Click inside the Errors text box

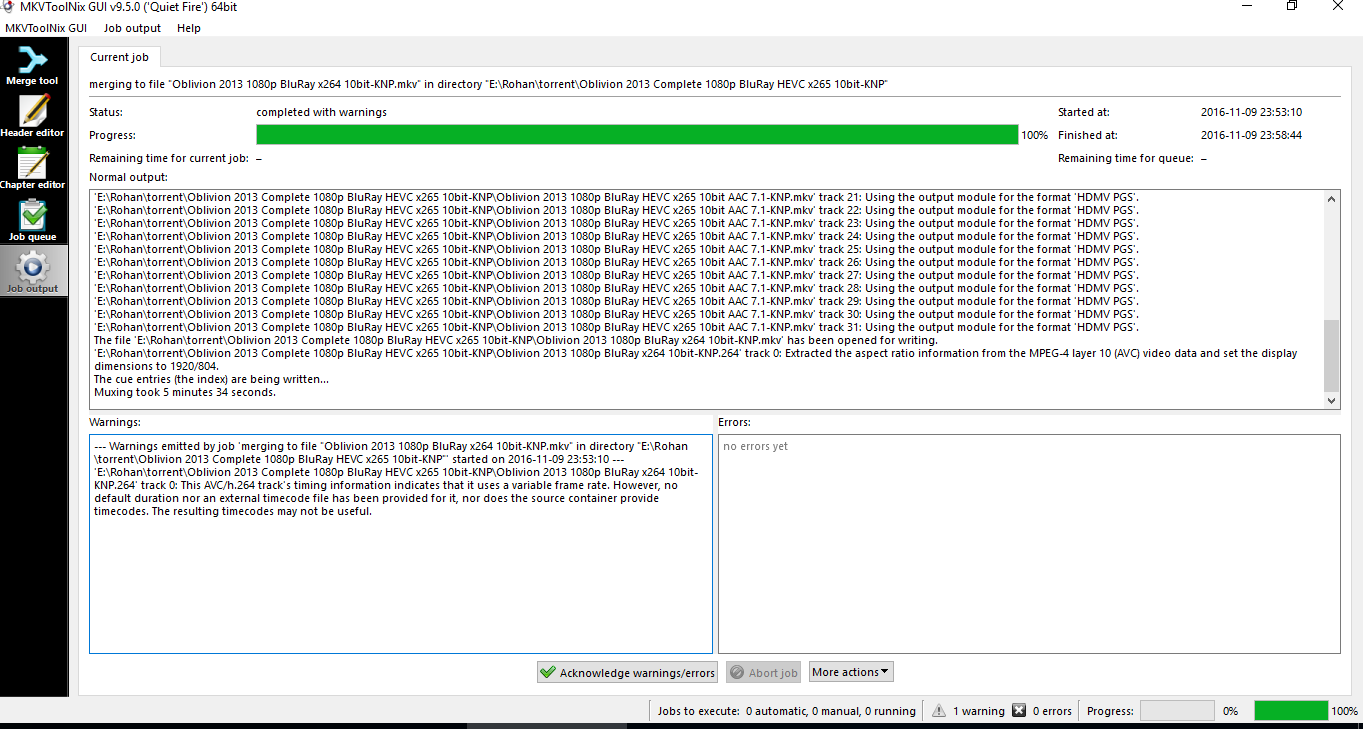[1029, 544]
